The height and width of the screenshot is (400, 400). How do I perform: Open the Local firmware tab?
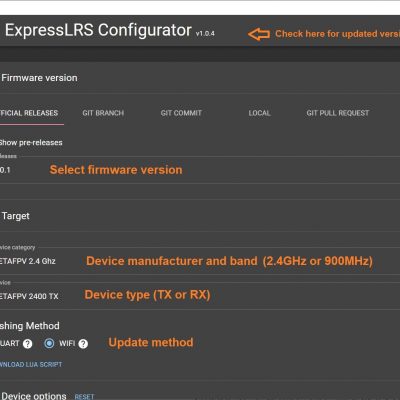click(259, 113)
